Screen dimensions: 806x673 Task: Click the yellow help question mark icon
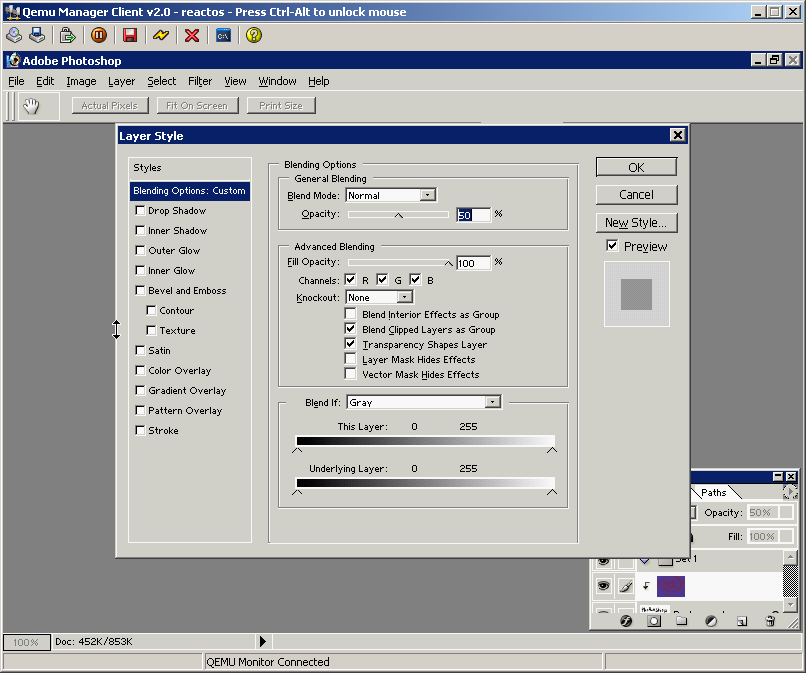[x=254, y=35]
